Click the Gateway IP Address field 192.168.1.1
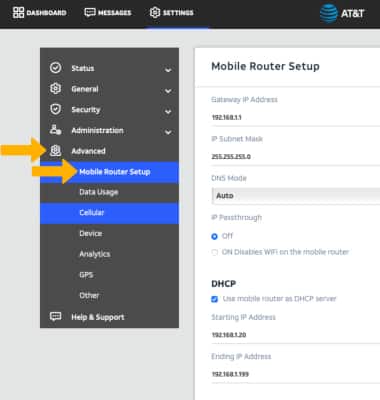This screenshot has width=380, height=400. point(296,118)
